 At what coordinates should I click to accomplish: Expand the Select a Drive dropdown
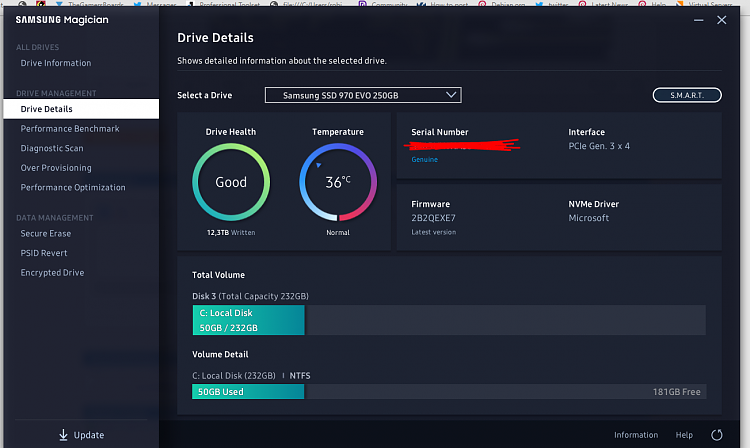pyautogui.click(x=363, y=95)
